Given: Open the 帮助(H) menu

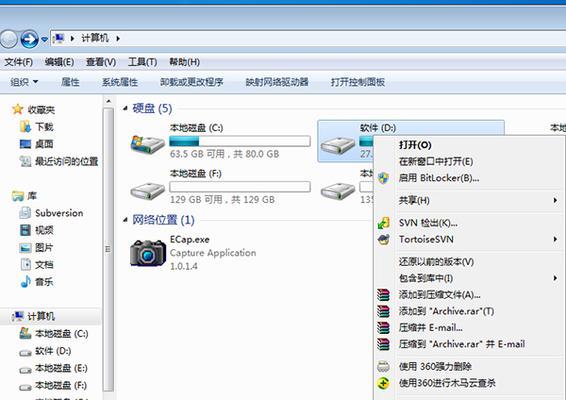Looking at the screenshot, I should click(x=184, y=62).
